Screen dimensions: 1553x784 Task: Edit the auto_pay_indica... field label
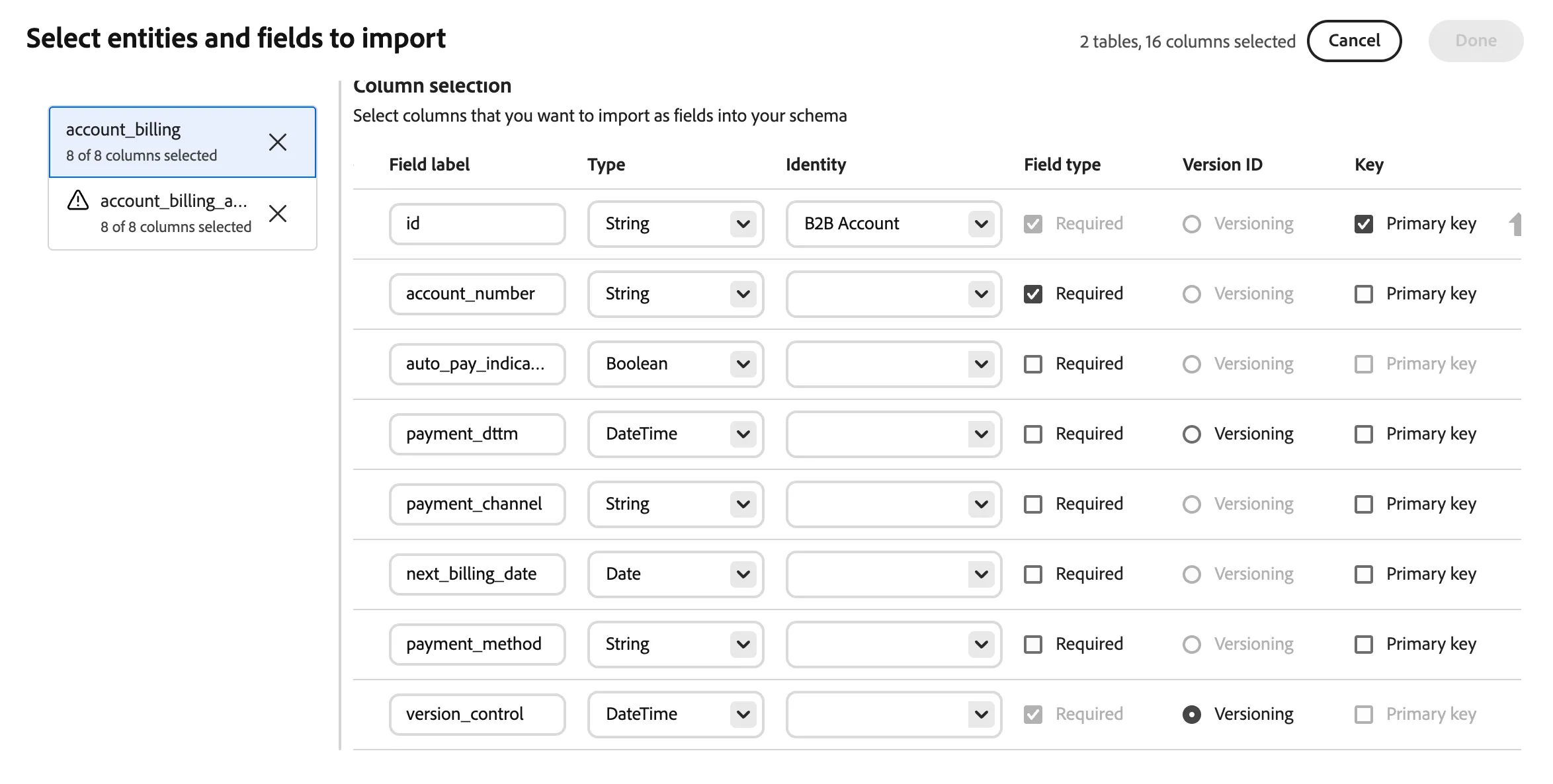(477, 364)
